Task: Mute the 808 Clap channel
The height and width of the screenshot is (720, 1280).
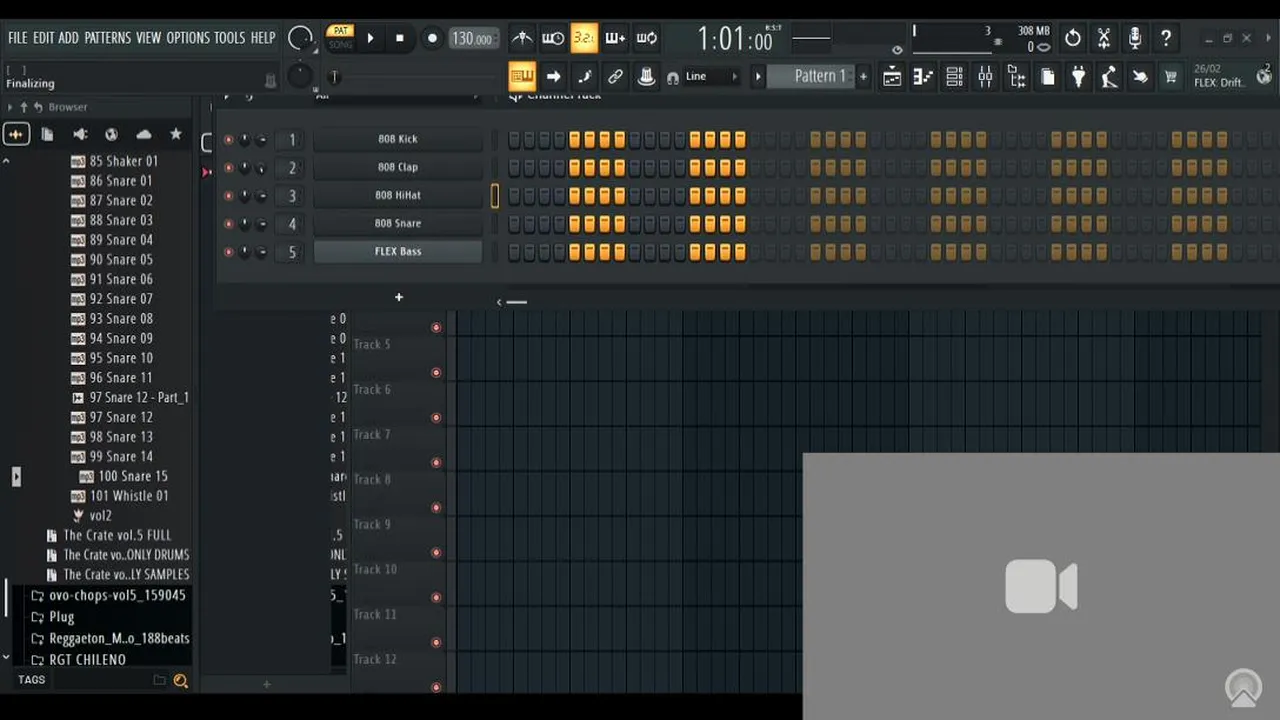Action: click(228, 168)
